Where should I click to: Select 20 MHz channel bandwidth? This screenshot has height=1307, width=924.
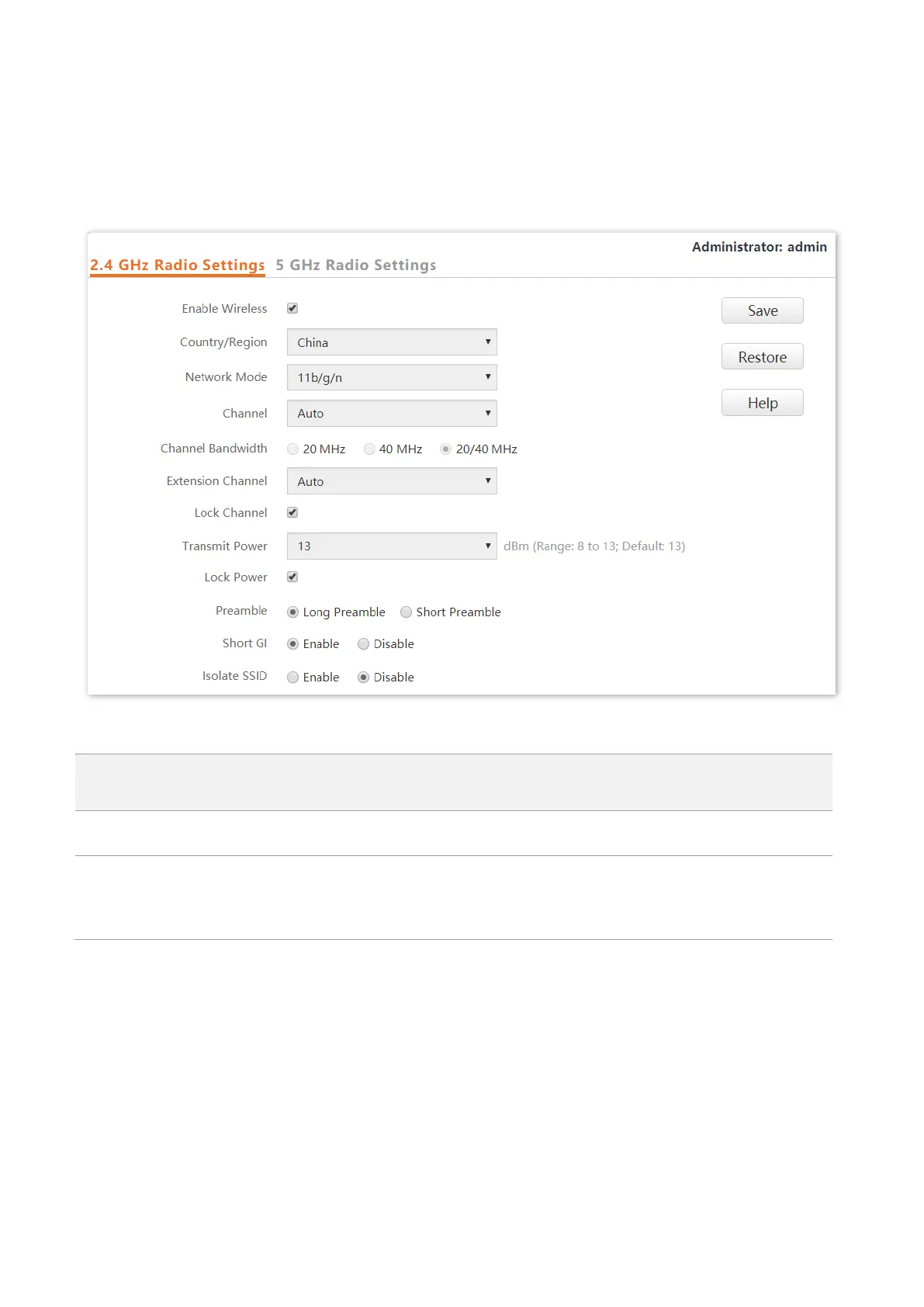click(292, 449)
